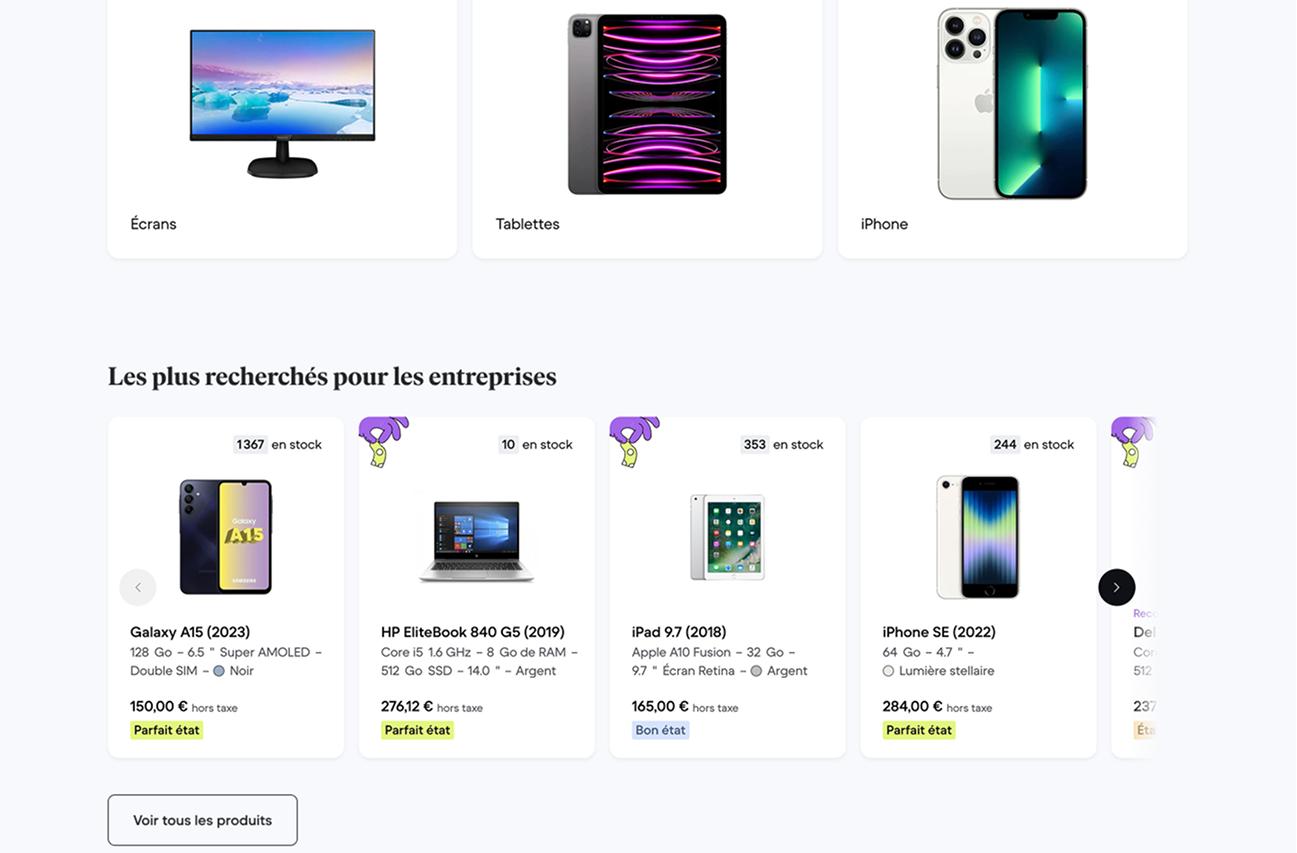Image resolution: width=1297 pixels, height=853 pixels.
Task: Click the HP EliteBook laptop image
Action: point(477,540)
